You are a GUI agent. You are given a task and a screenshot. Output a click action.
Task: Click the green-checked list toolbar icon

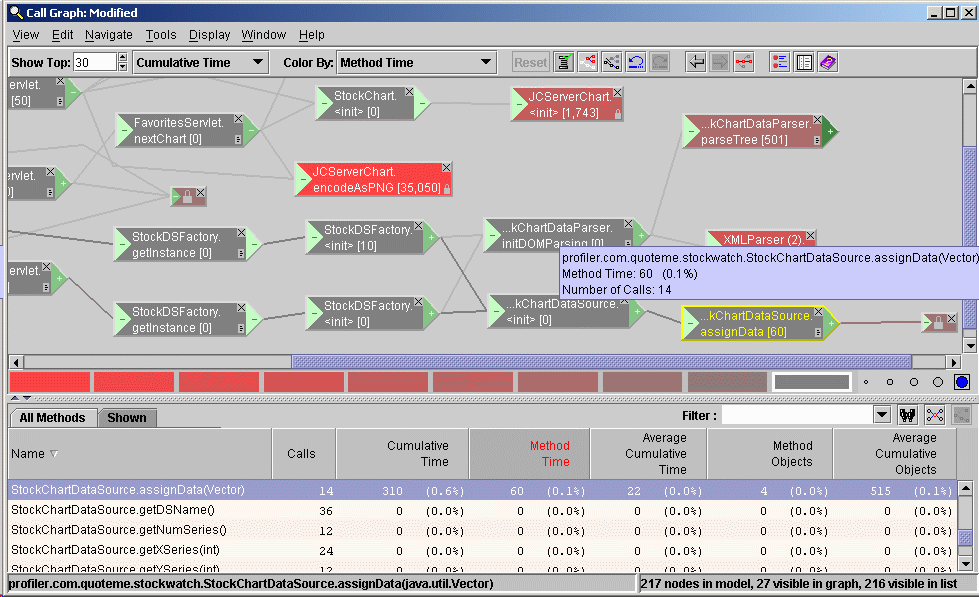[564, 63]
